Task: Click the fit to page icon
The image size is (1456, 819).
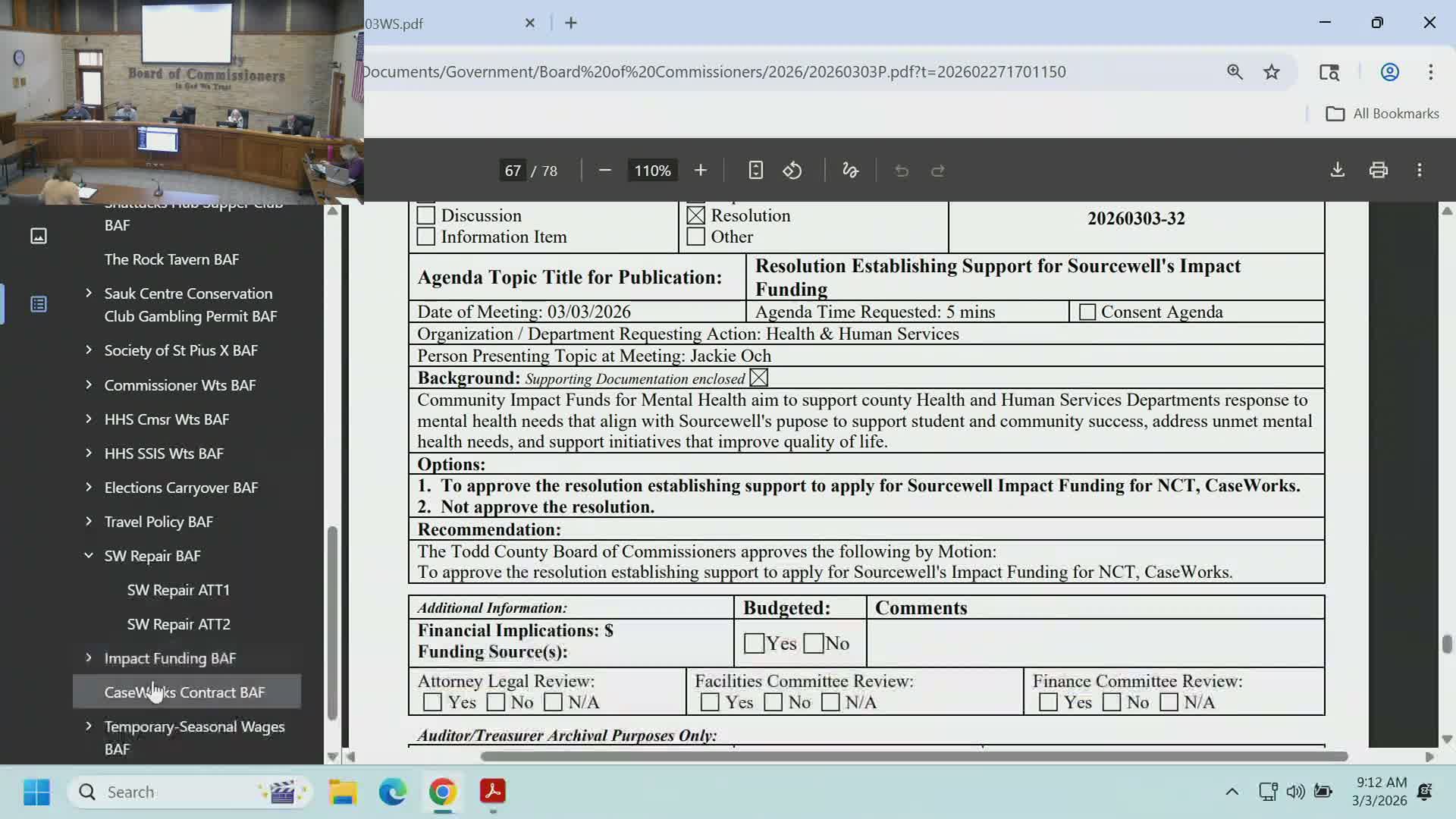Action: click(x=755, y=171)
